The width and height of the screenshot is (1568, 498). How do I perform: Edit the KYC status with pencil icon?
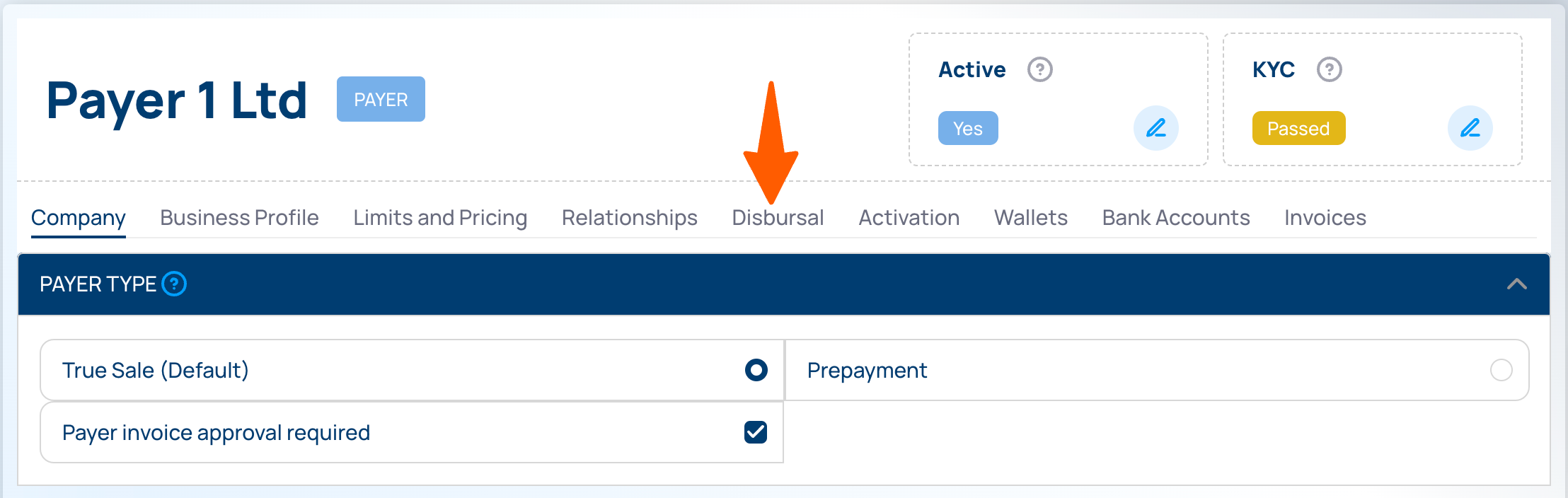coord(1470,128)
